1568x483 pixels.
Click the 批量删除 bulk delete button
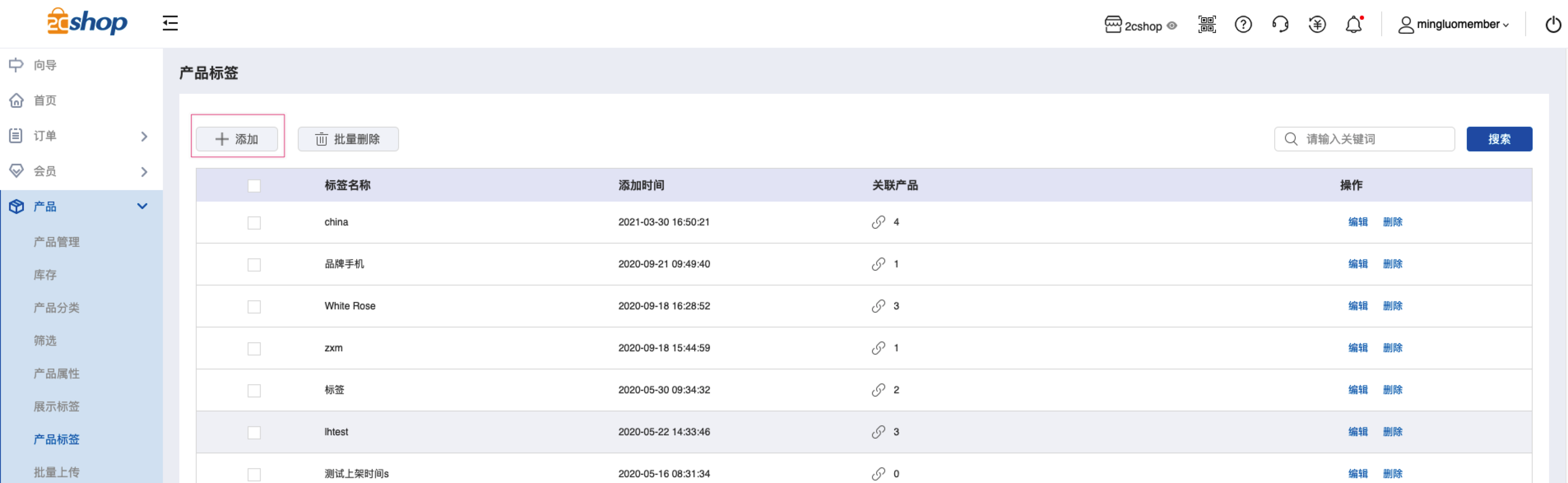click(348, 139)
